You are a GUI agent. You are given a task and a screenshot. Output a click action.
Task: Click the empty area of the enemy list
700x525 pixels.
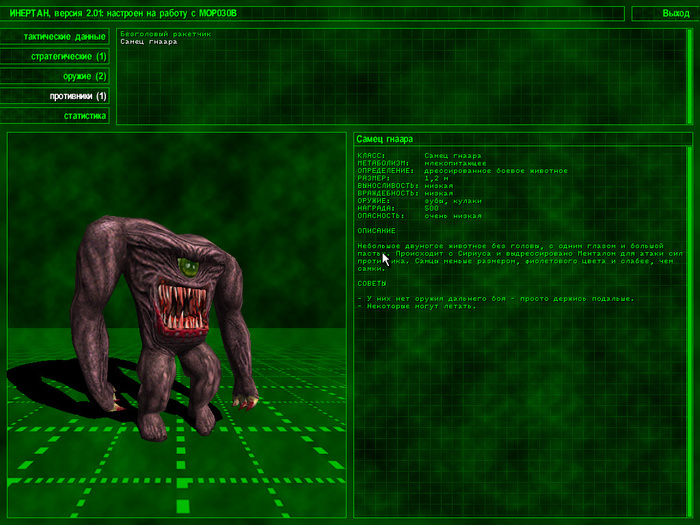pos(400,90)
